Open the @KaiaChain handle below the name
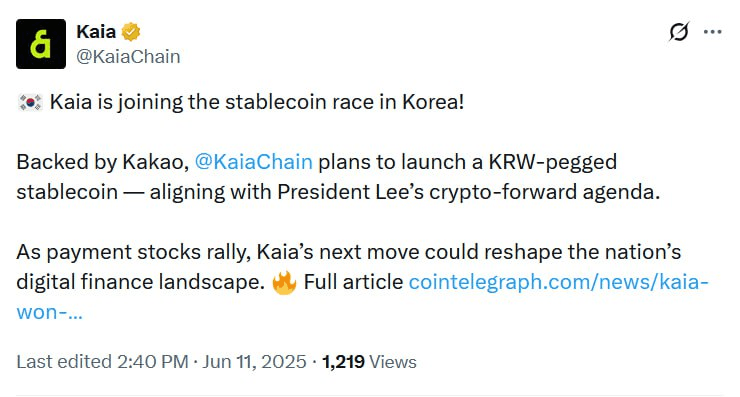Image resolution: width=740 pixels, height=397 pixels. tap(128, 57)
